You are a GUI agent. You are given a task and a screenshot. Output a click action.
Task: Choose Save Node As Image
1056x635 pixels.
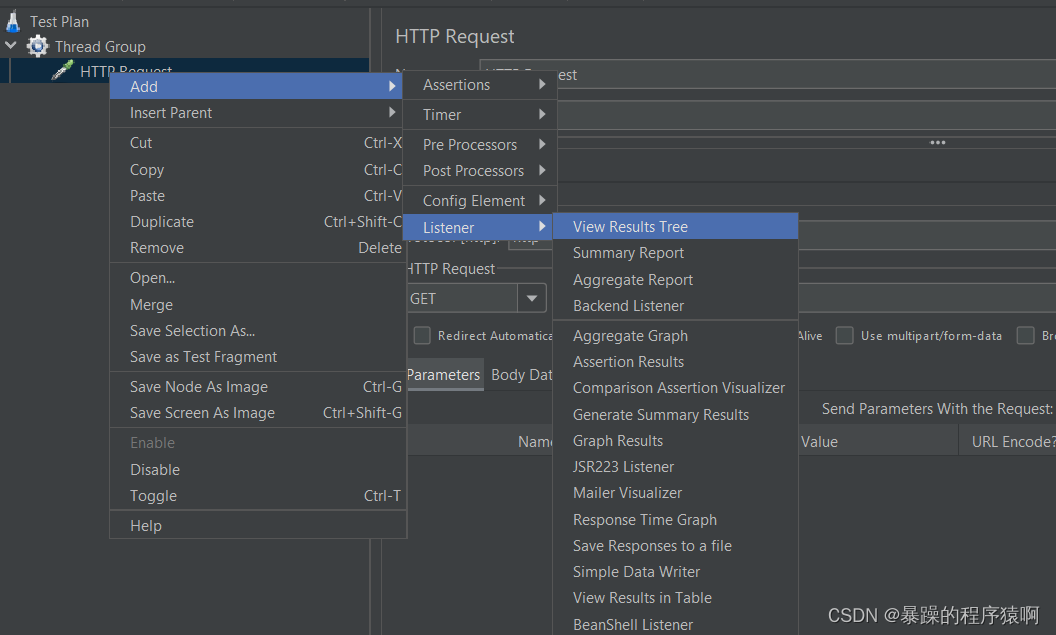(x=256, y=387)
